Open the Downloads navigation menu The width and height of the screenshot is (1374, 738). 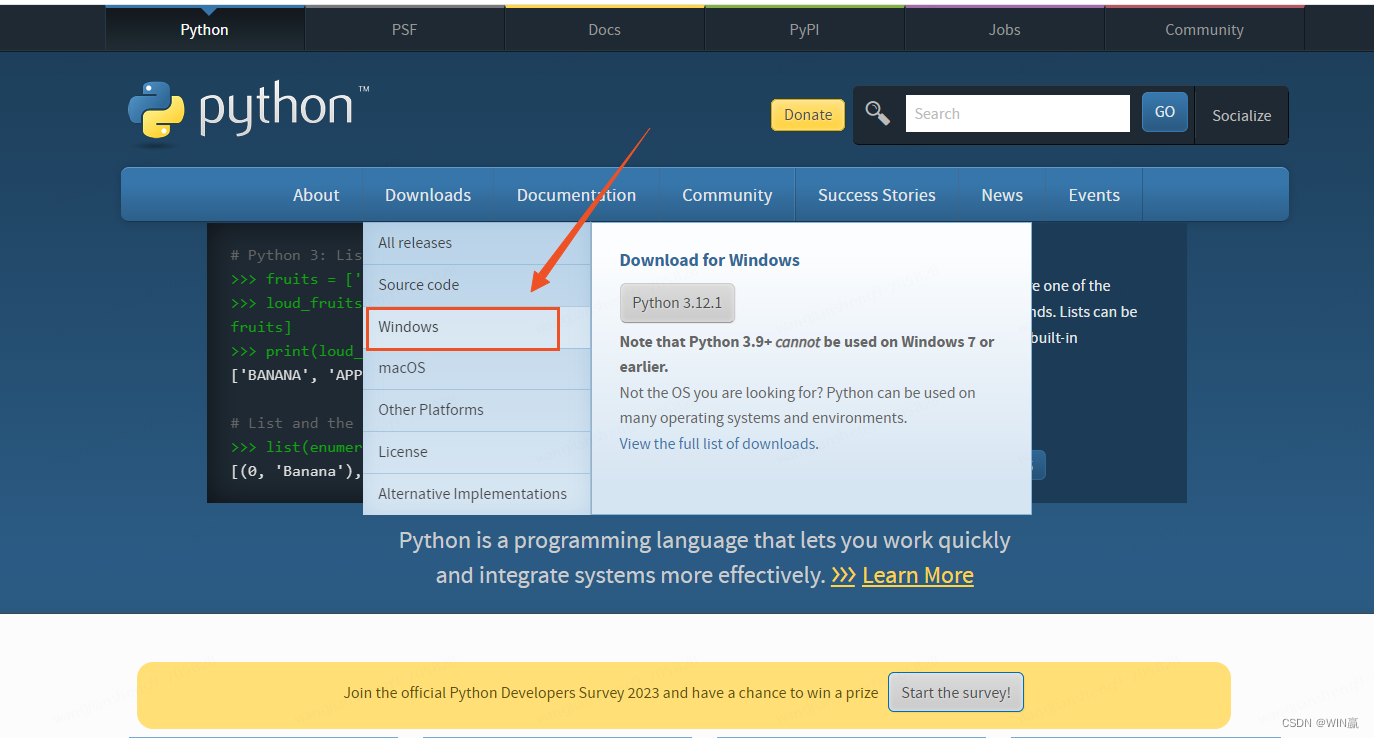(x=428, y=195)
